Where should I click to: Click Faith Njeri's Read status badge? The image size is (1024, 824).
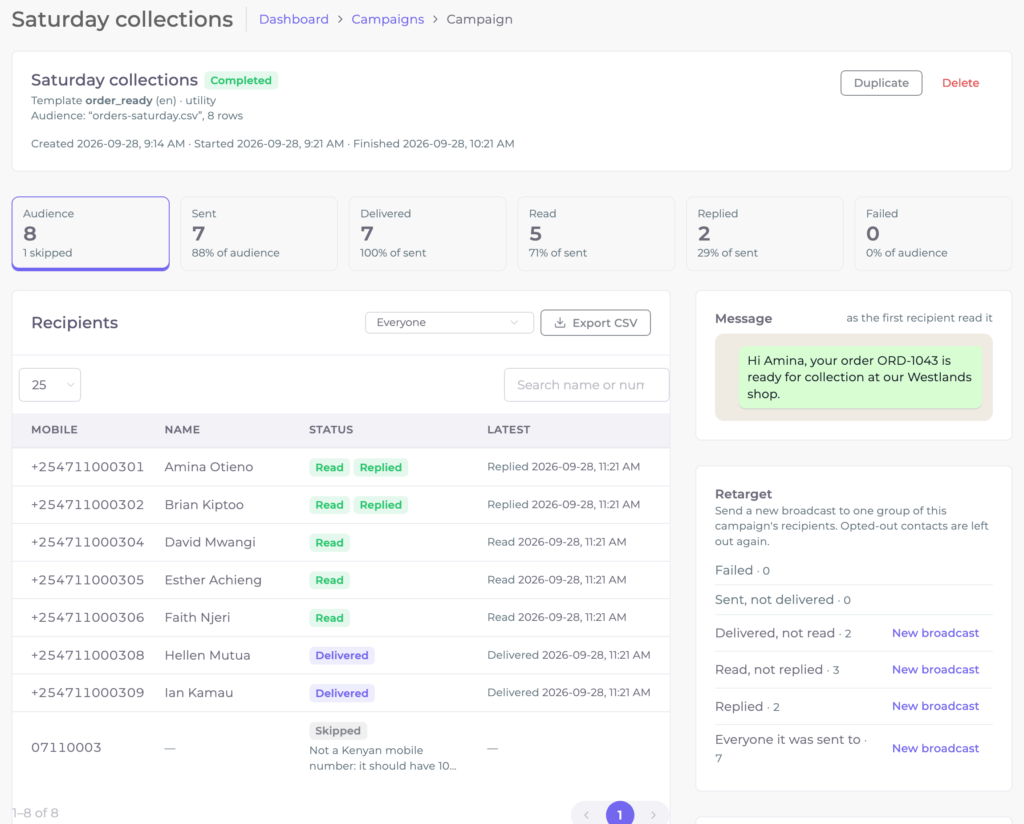pos(329,618)
